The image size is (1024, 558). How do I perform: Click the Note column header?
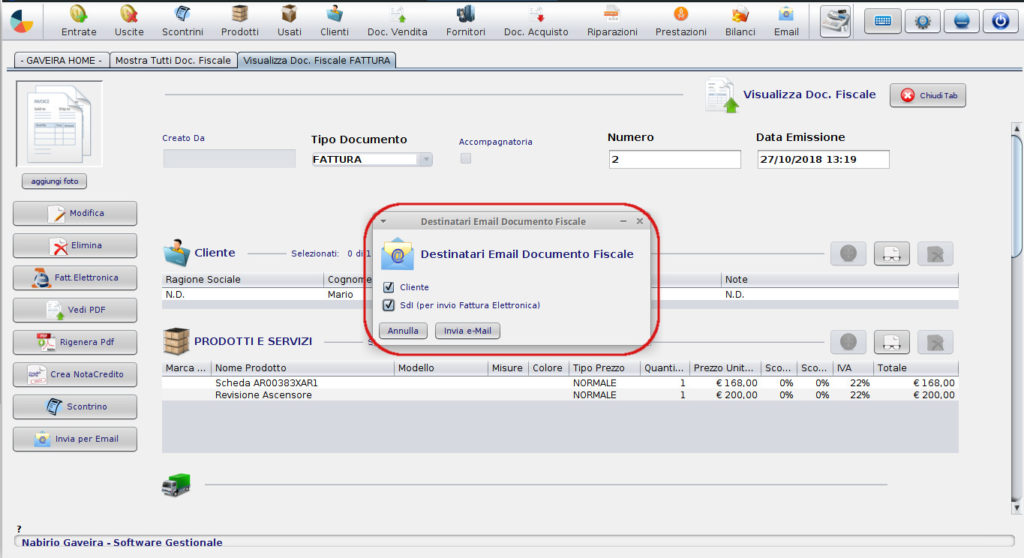(x=839, y=279)
